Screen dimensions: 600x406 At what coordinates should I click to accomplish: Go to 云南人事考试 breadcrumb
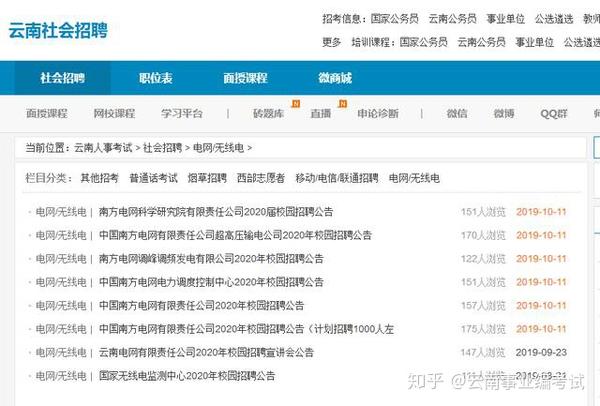click(103, 148)
